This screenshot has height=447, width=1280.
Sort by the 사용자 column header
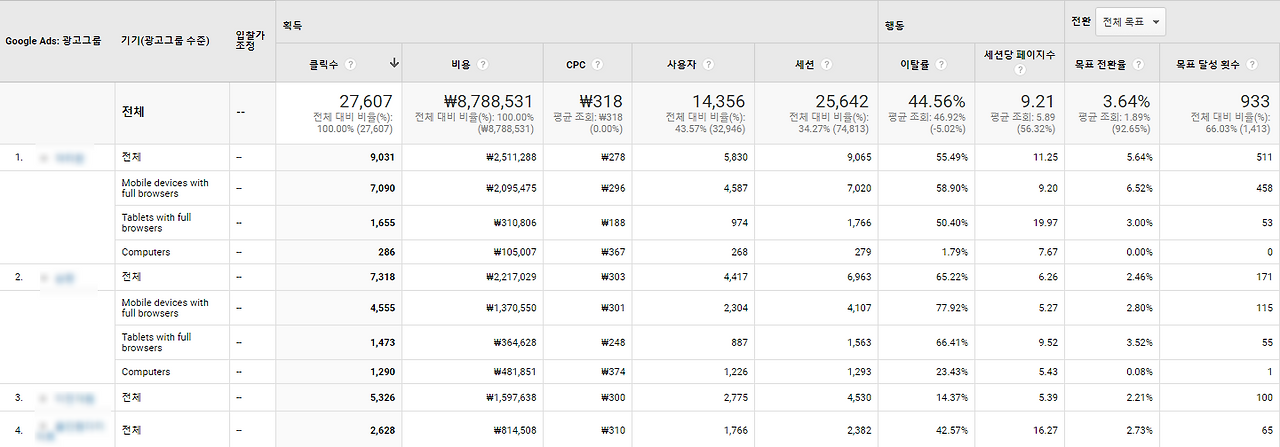[682, 64]
